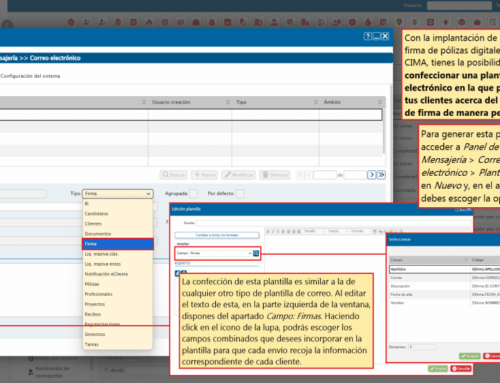
Task: Select Notificación eCliente option
Action: [x=118, y=274]
